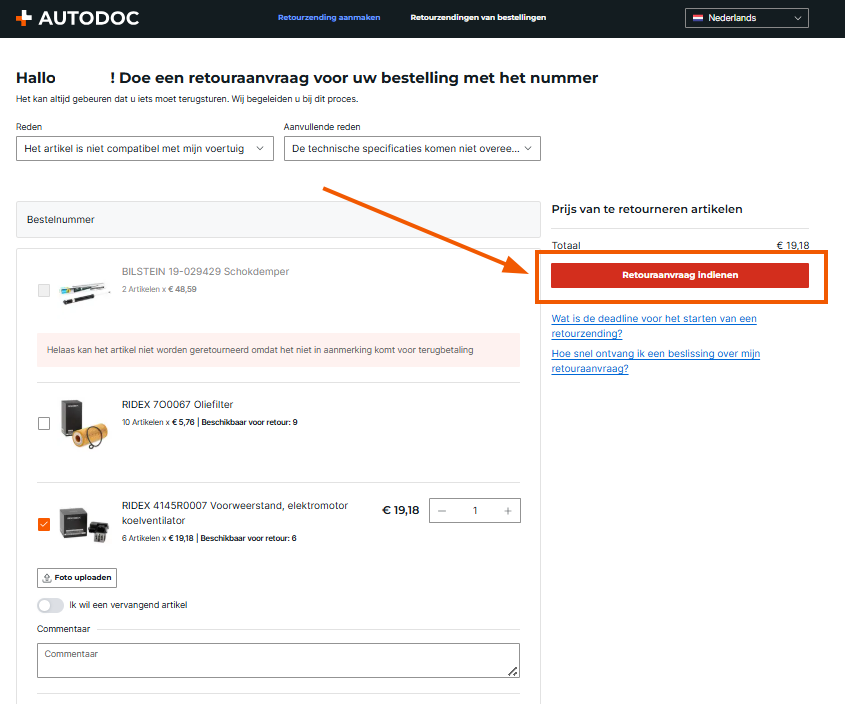This screenshot has height=704, width=845.
Task: Open the Aanvullende reden dropdown
Action: 412,148
